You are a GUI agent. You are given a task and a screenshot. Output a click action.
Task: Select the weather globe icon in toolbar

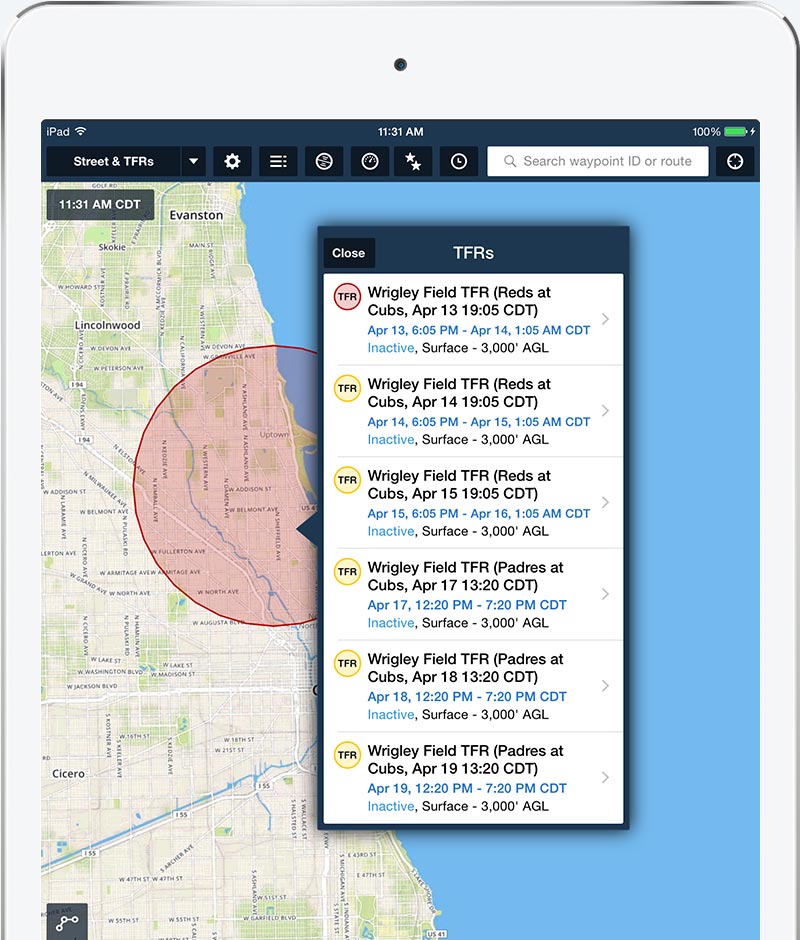(323, 161)
